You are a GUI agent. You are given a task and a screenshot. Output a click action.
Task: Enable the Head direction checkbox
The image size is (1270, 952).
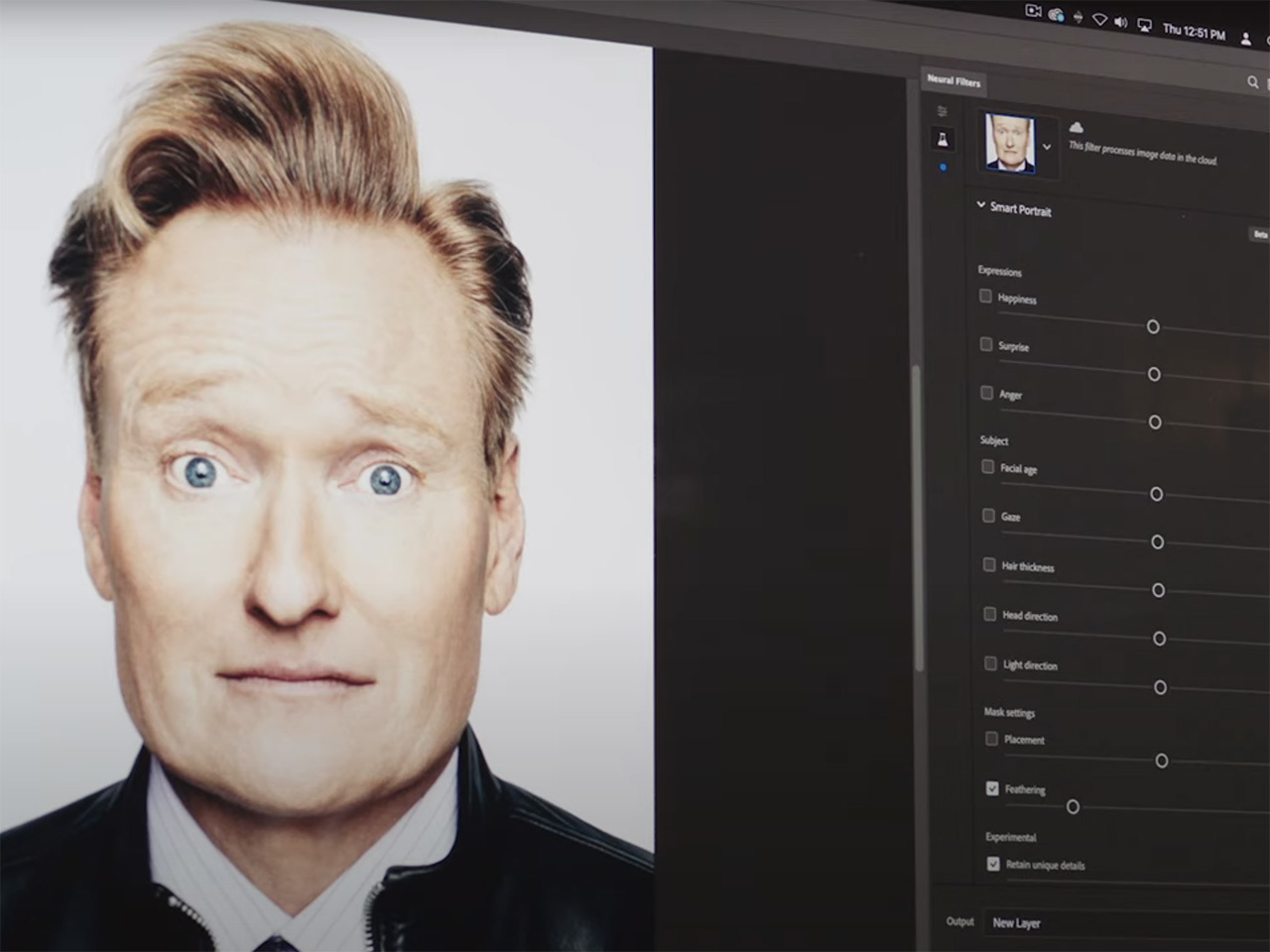(x=990, y=614)
